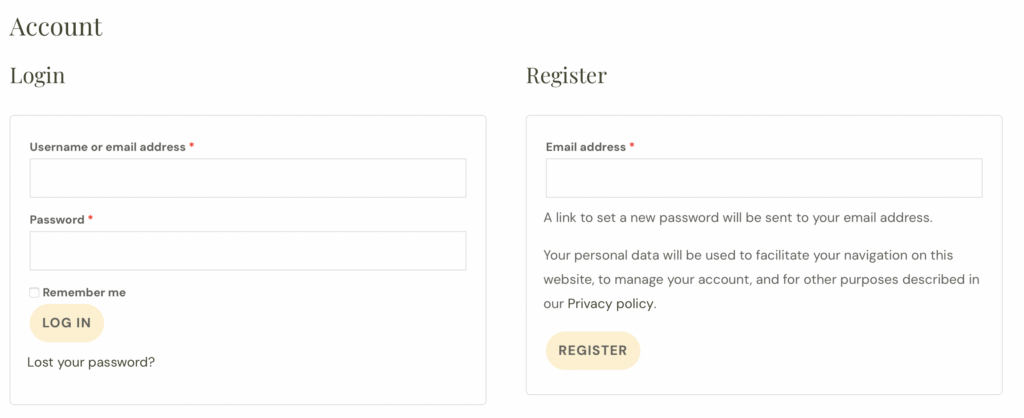Open the Privacy policy link
Viewport: 1024px width, 418px height.
pos(610,303)
